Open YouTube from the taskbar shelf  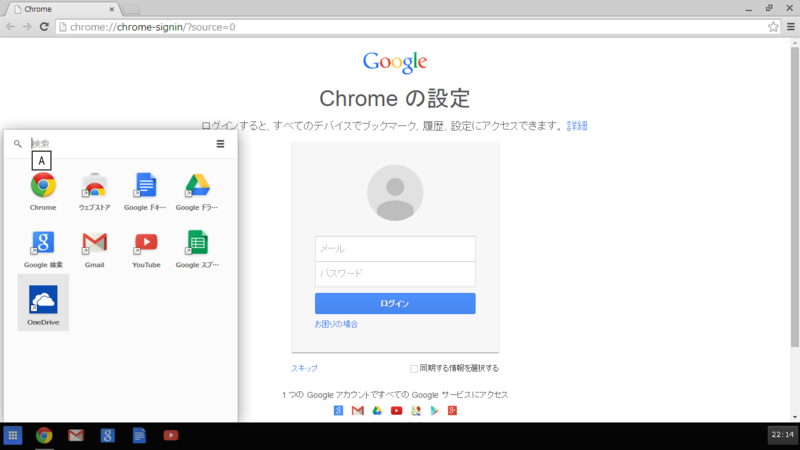(x=170, y=435)
